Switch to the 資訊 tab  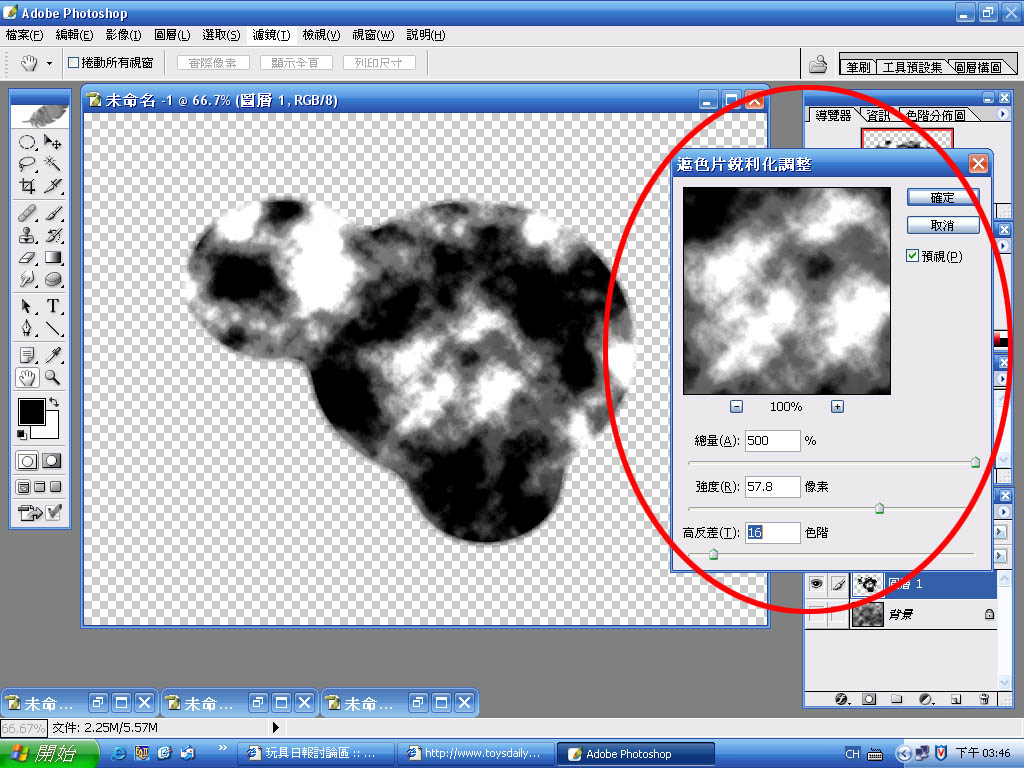click(x=878, y=115)
